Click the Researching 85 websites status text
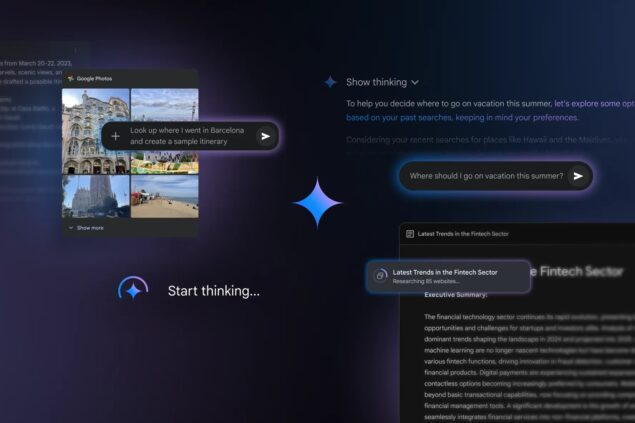The width and height of the screenshot is (635, 423). [426, 281]
